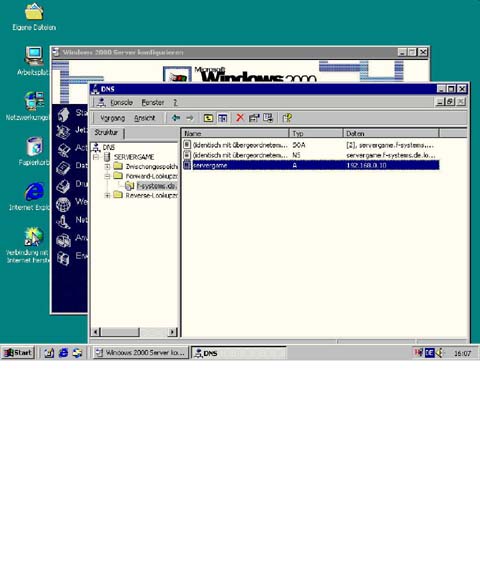This screenshot has height=563, width=480.
Task: Click the volume icon in system tray
Action: [439, 353]
